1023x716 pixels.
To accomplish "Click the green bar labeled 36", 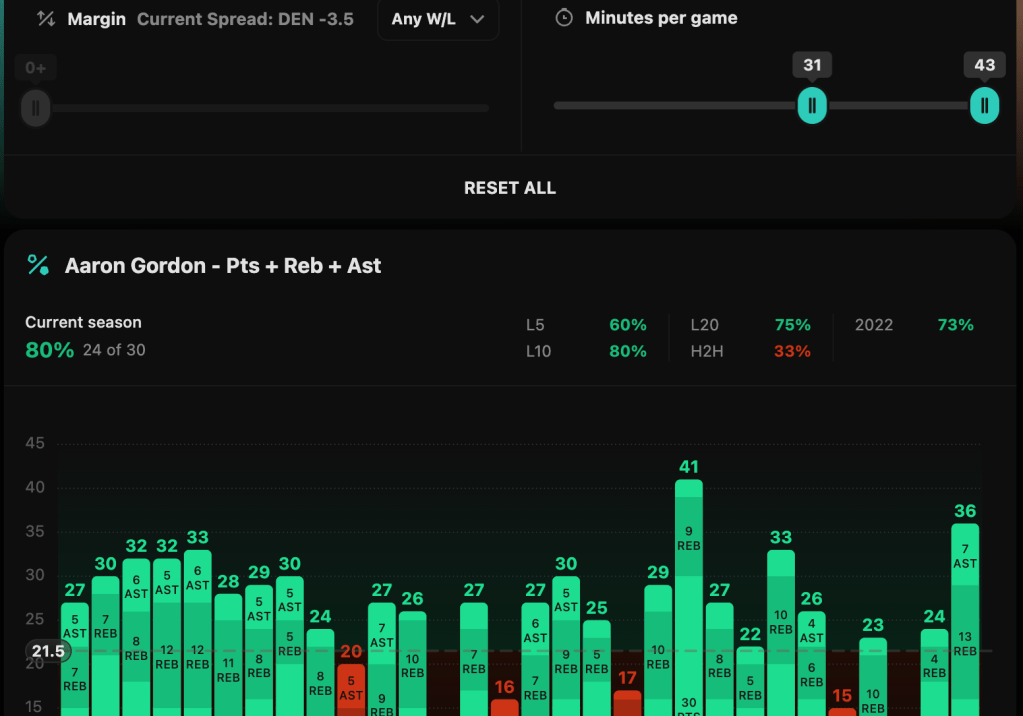I will (965, 620).
